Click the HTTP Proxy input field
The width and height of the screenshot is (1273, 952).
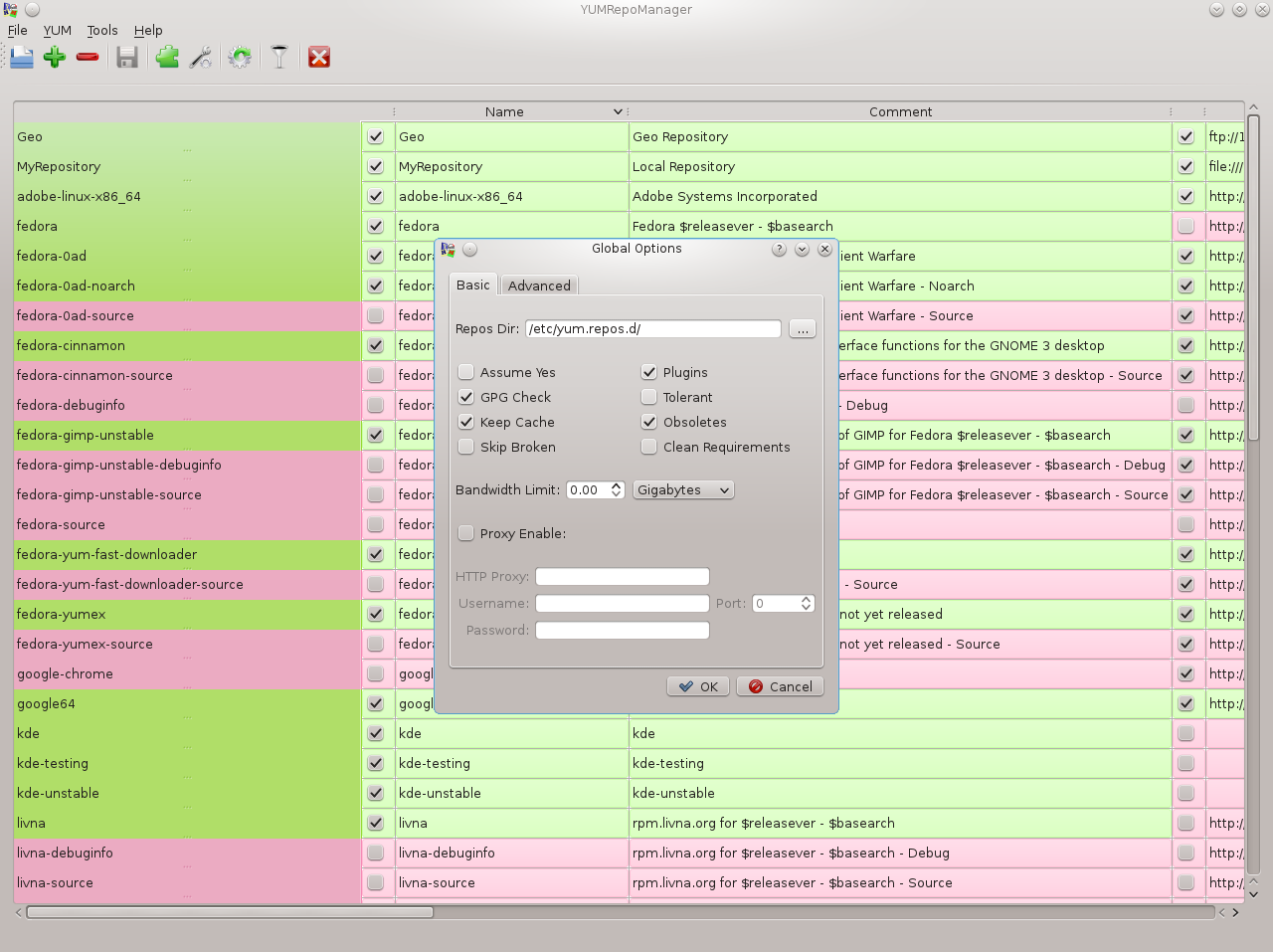(x=623, y=576)
